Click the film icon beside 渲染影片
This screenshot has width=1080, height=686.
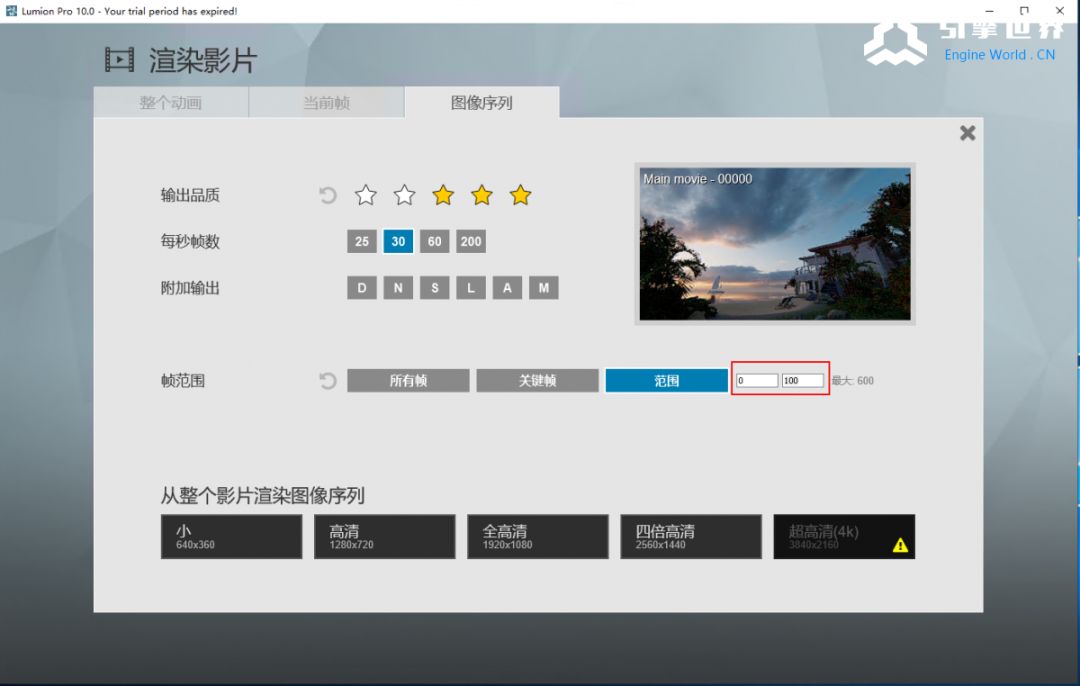pyautogui.click(x=119, y=60)
